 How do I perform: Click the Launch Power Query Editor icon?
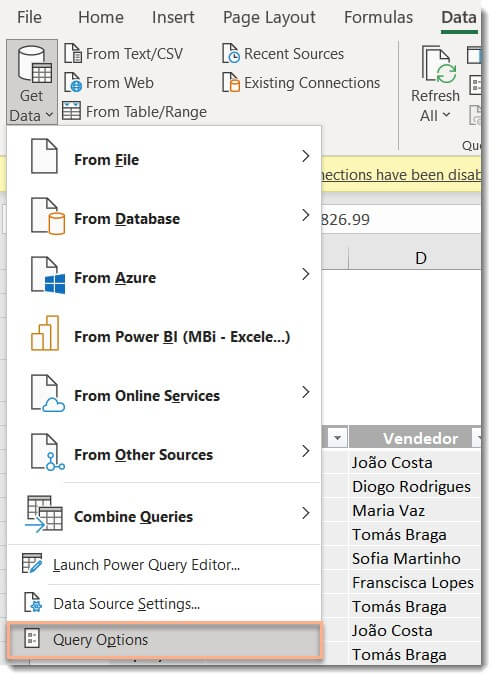click(x=32, y=563)
